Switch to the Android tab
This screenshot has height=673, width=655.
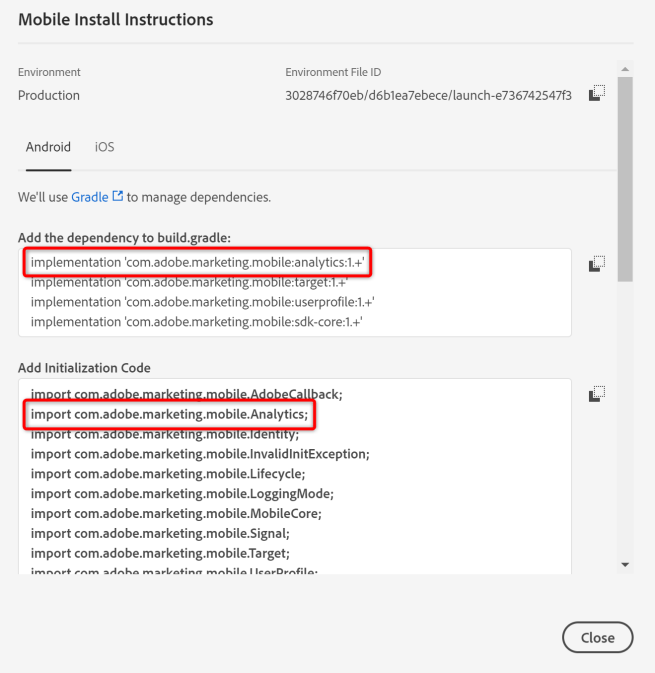click(x=48, y=147)
